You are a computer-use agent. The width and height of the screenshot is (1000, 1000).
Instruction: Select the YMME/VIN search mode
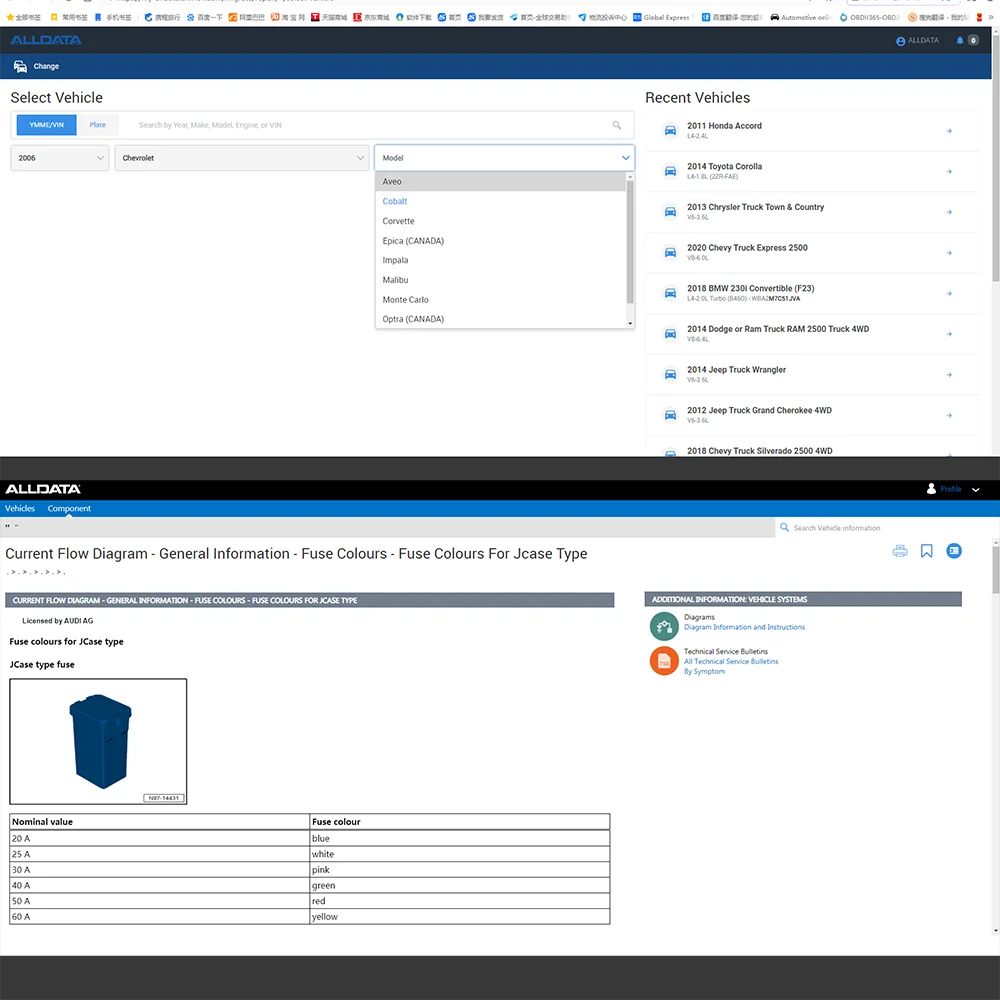pyautogui.click(x=47, y=125)
